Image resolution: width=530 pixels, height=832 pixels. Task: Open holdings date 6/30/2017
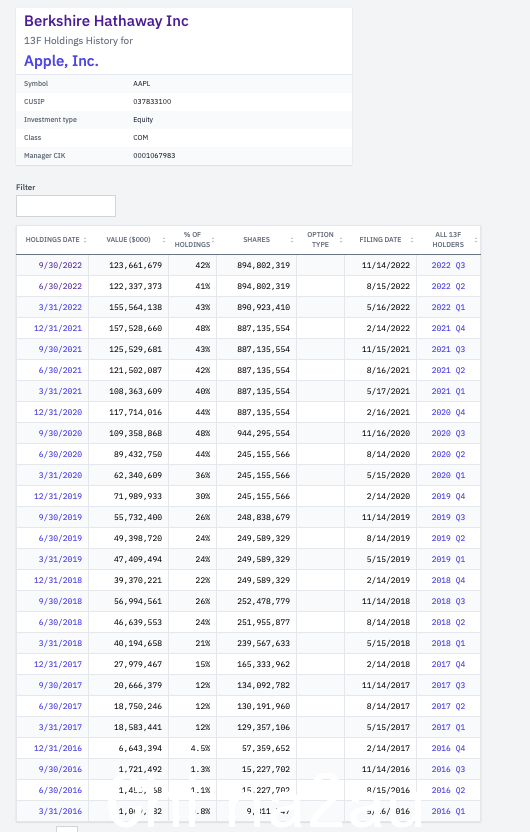point(60,706)
